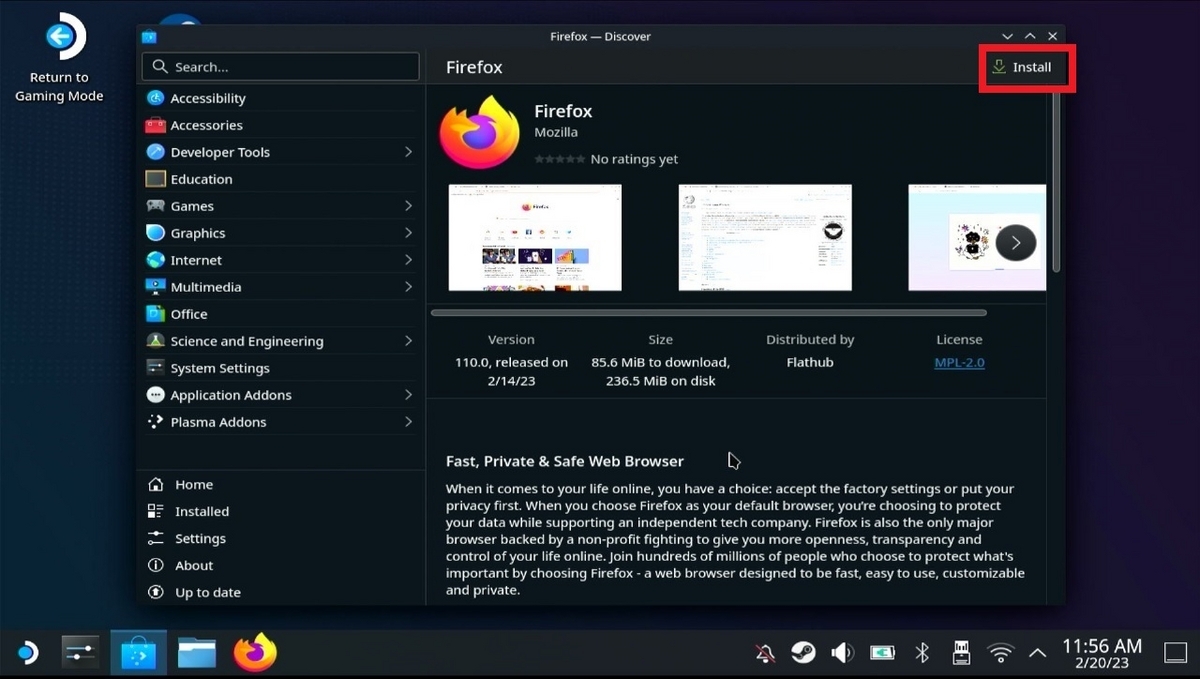The image size is (1200, 679).
Task: Go to the Home page
Action: tap(281, 484)
